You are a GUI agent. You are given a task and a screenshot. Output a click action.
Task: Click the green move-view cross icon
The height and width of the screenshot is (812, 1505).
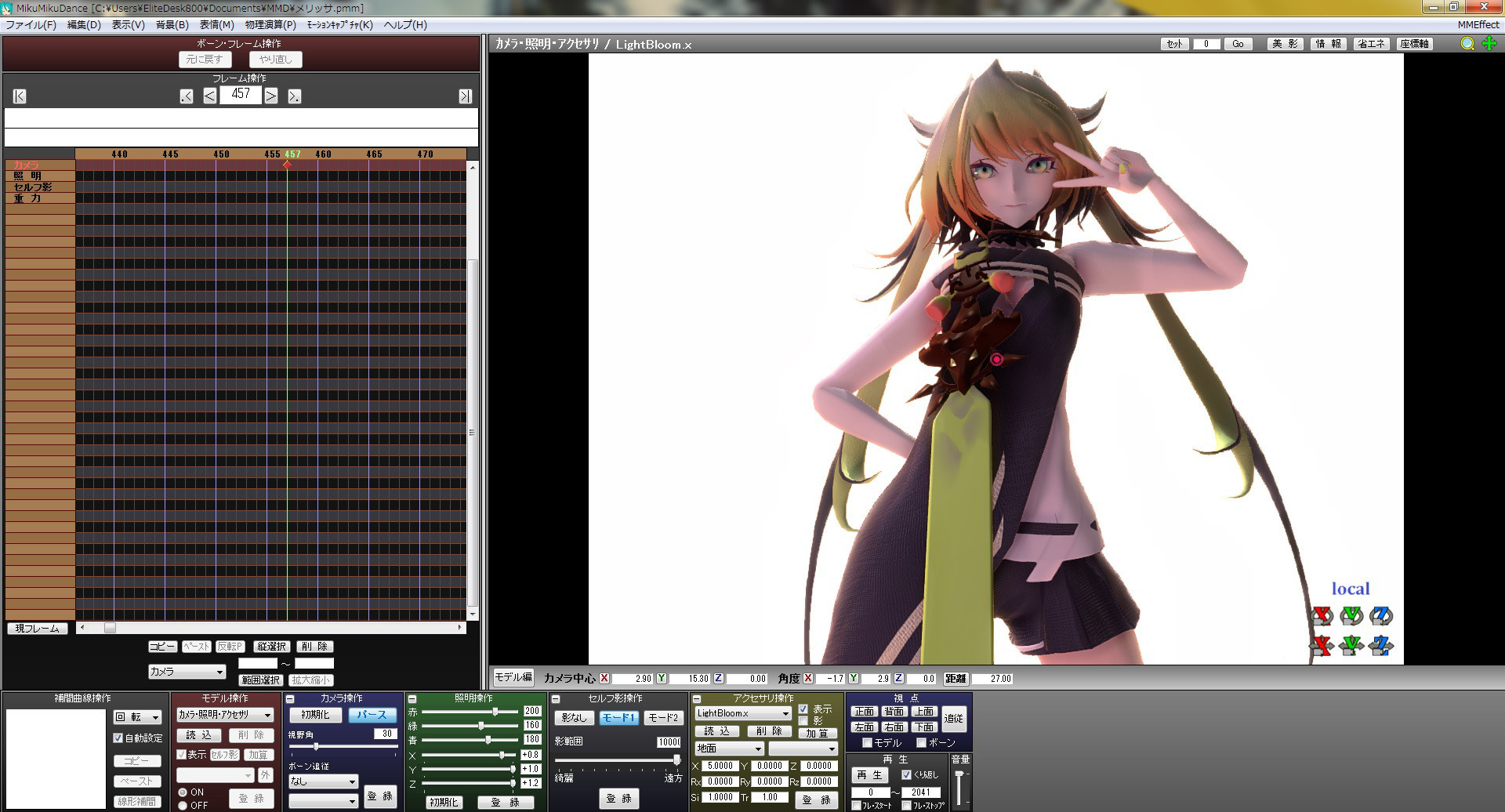point(1489,44)
